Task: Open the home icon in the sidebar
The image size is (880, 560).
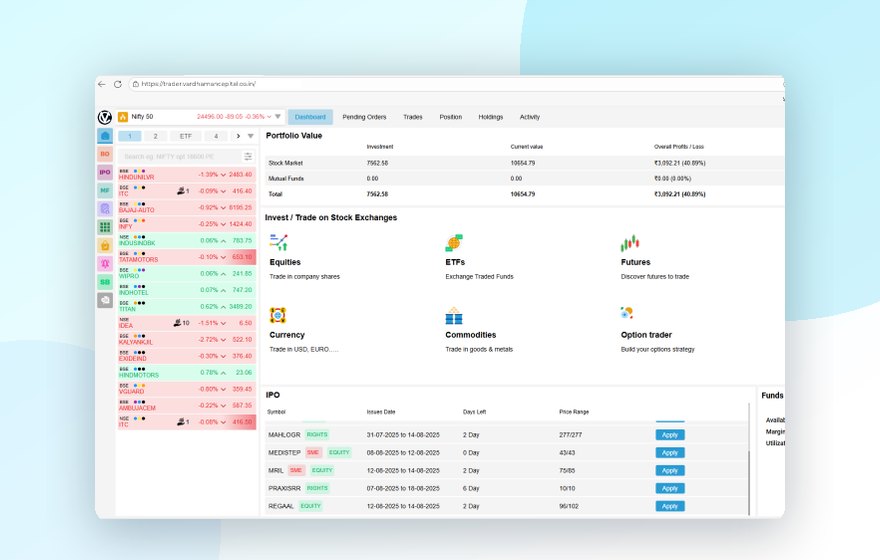Action: [x=105, y=136]
